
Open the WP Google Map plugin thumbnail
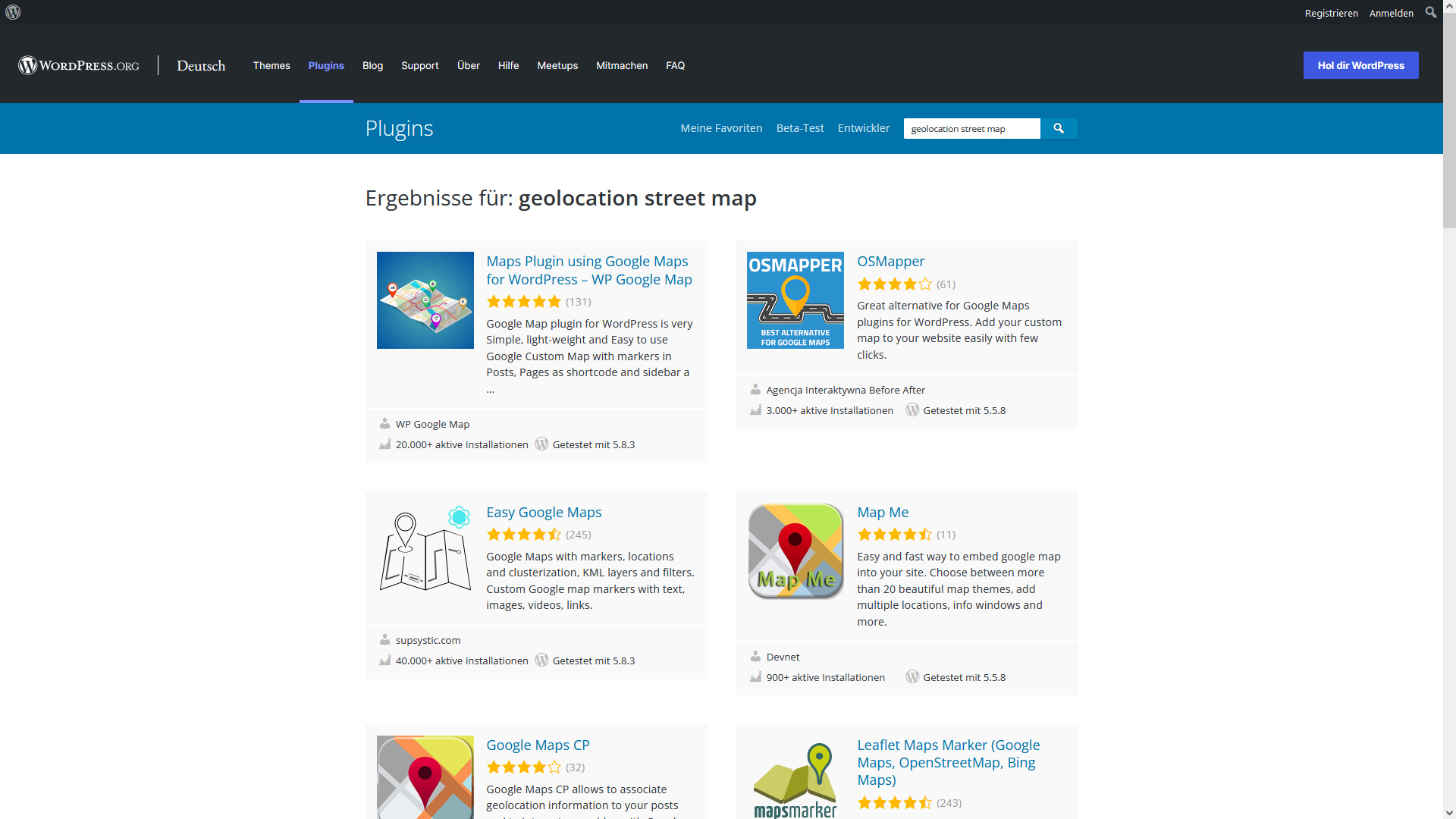pyautogui.click(x=425, y=300)
